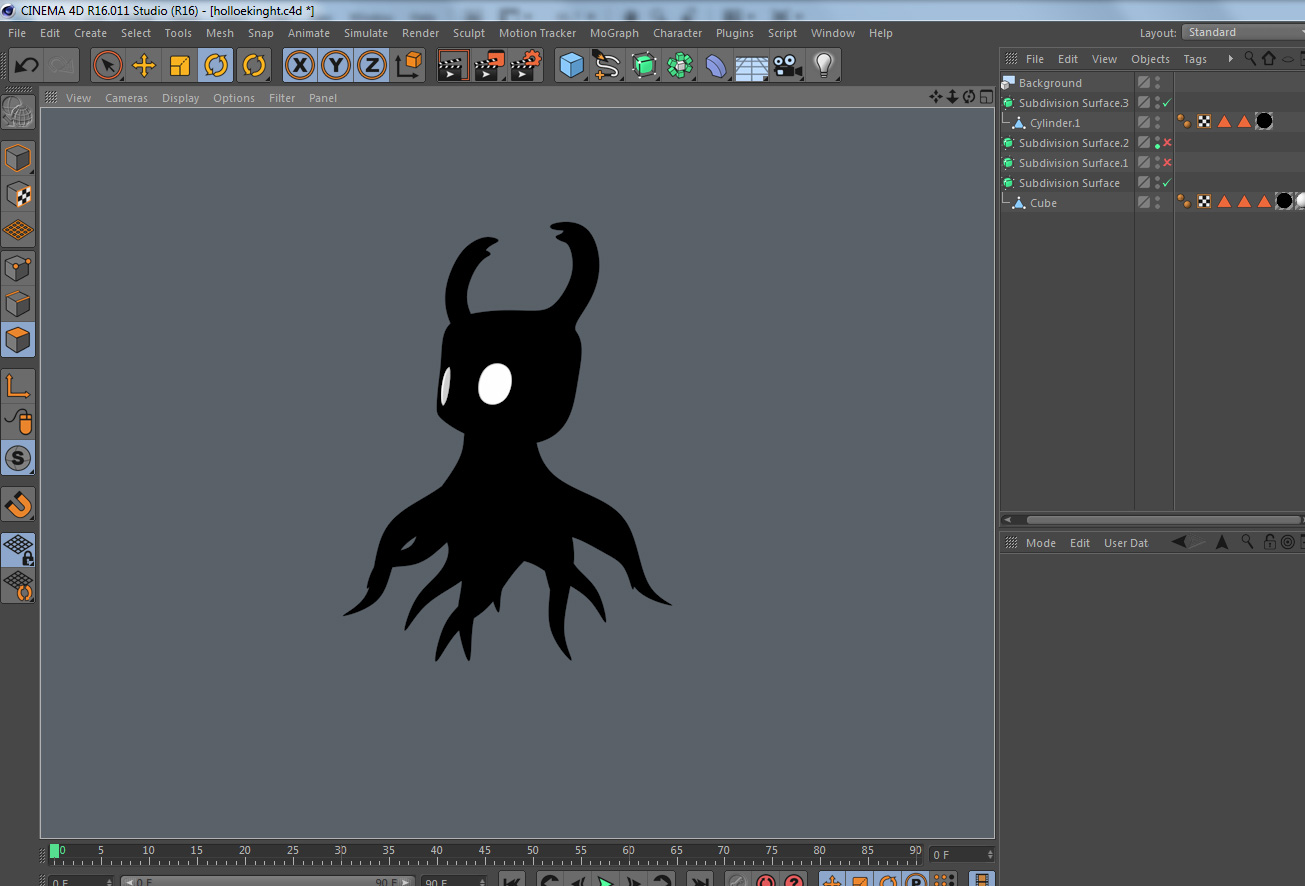The height and width of the screenshot is (886, 1305).
Task: Select the Scale tool
Action: pyautogui.click(x=180, y=65)
